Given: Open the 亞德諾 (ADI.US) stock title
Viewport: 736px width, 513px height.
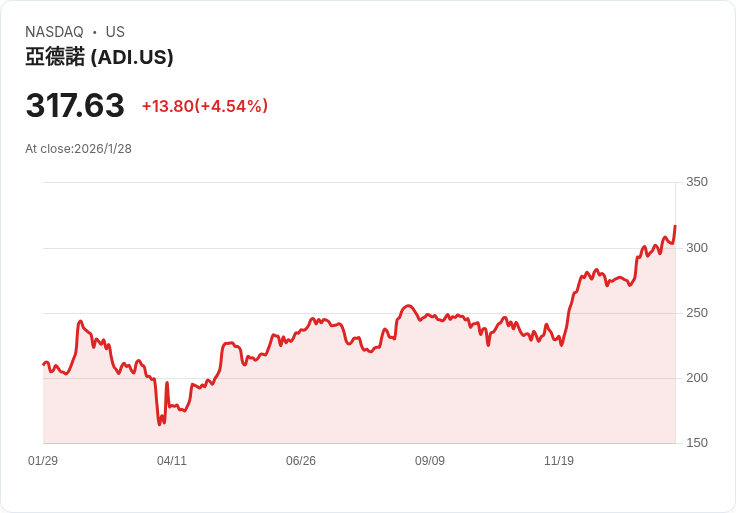Looking at the screenshot, I should point(99,57).
